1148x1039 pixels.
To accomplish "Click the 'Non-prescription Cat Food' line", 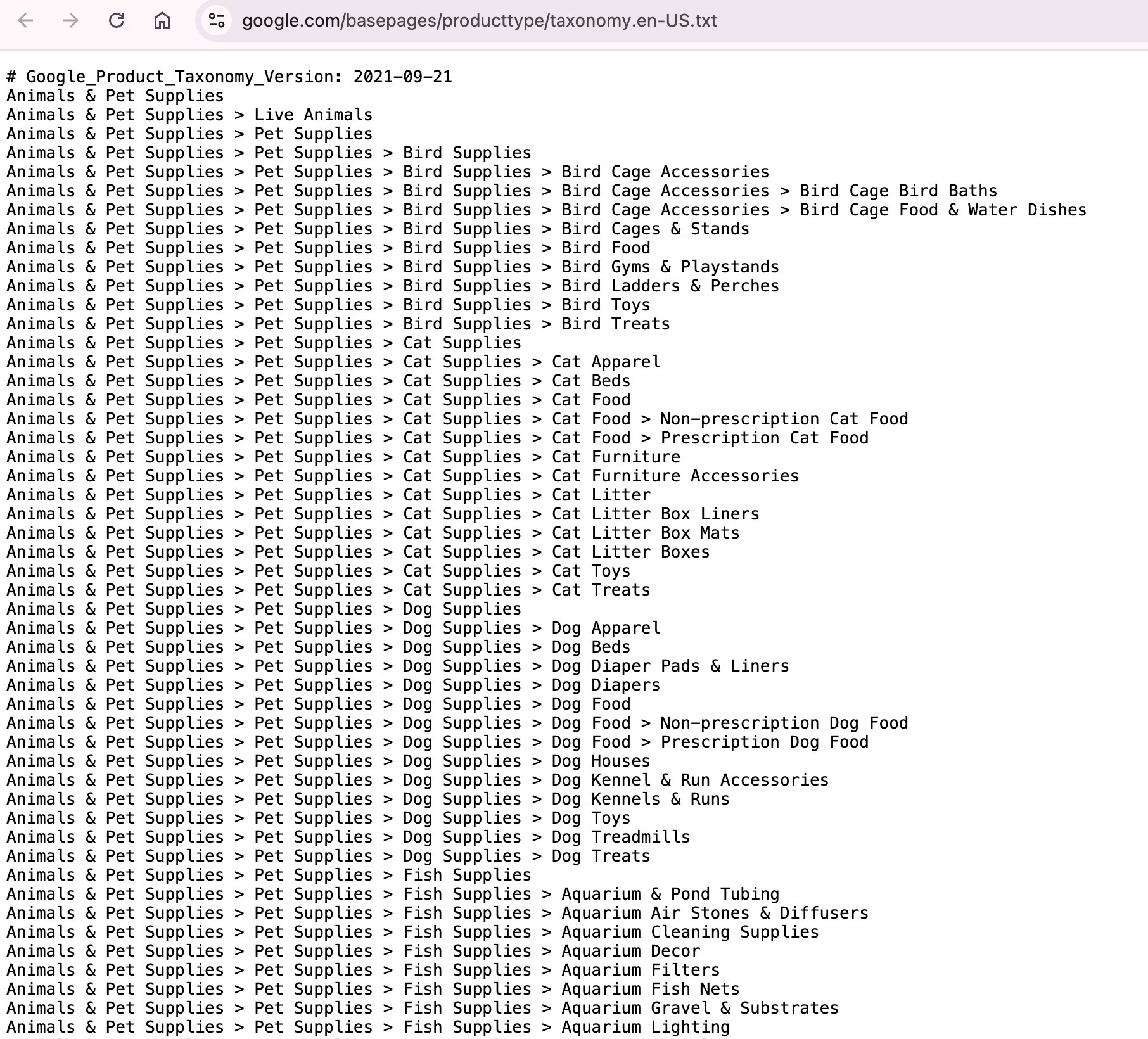I will [457, 419].
